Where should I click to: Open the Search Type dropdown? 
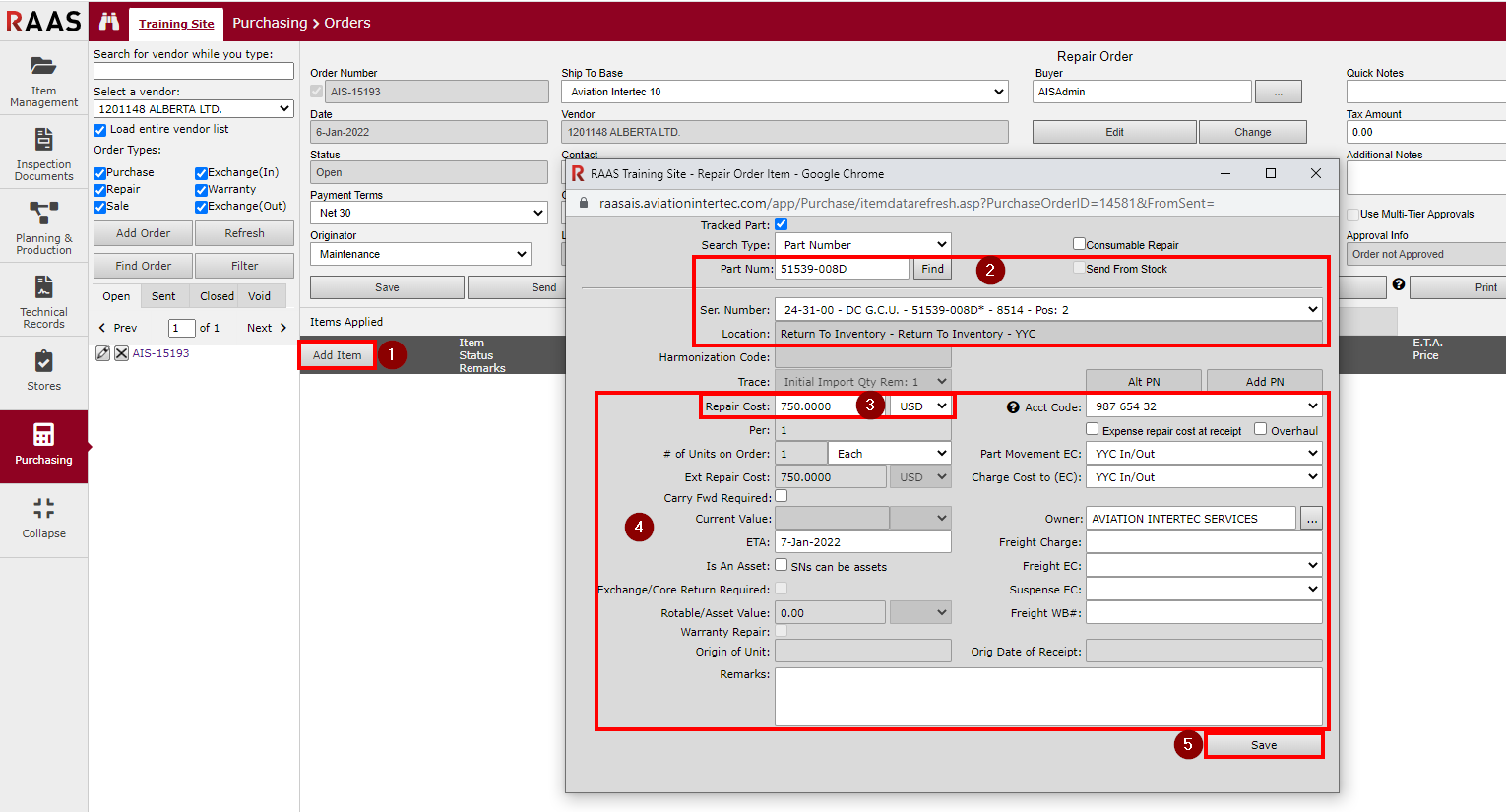[x=863, y=245]
